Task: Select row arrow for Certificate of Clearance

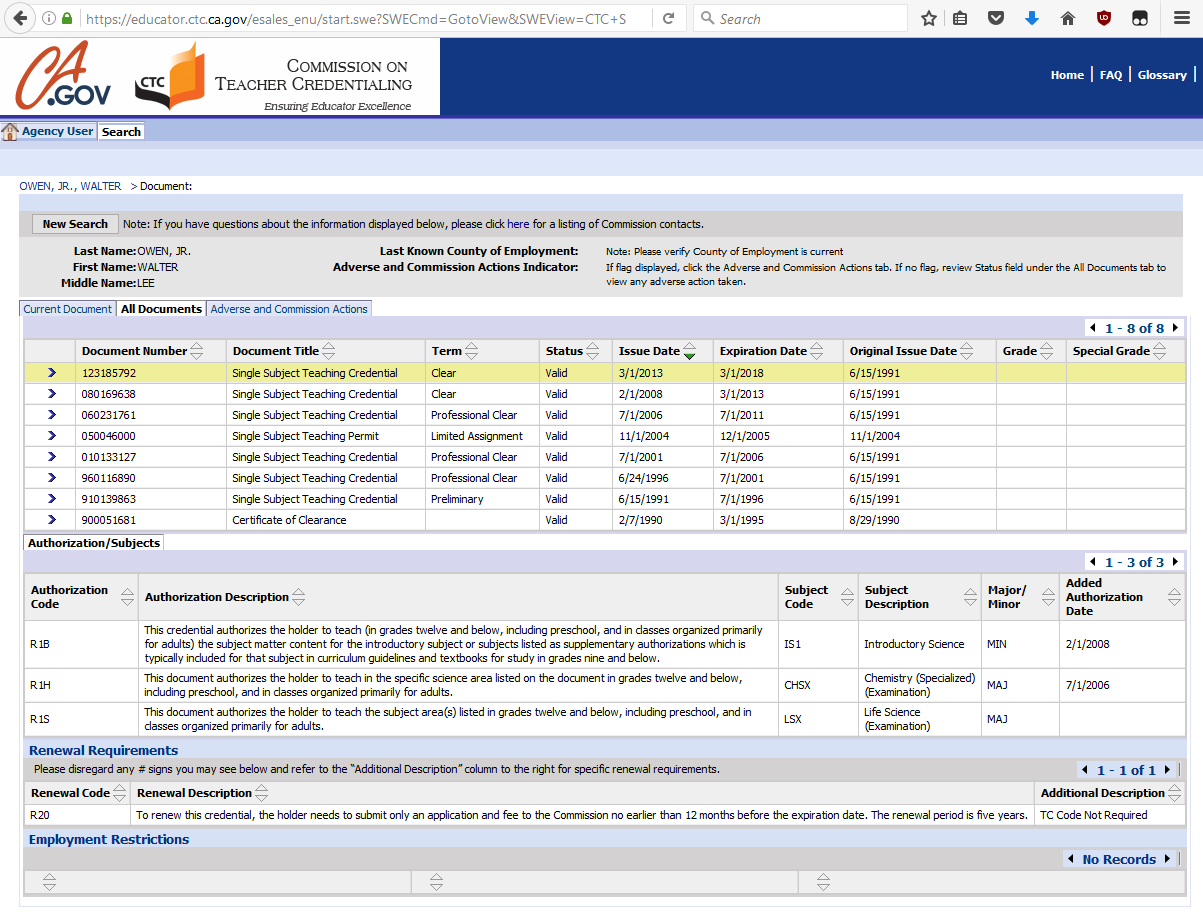Action: (52, 520)
